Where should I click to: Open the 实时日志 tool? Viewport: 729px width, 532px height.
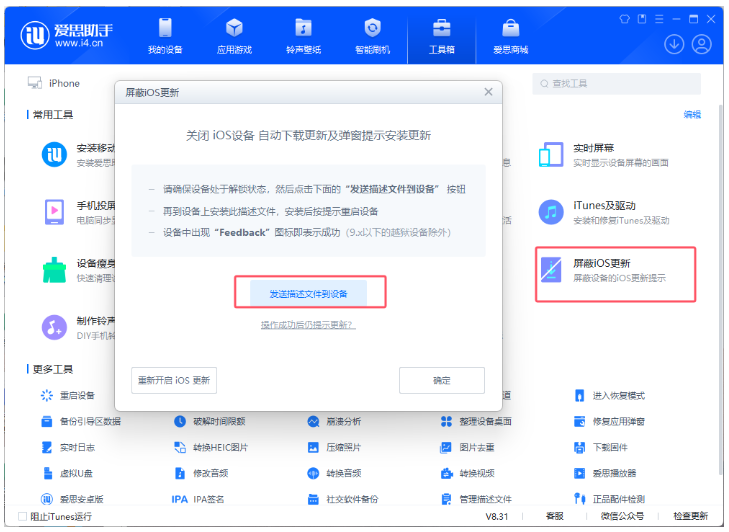pyautogui.click(x=68, y=447)
